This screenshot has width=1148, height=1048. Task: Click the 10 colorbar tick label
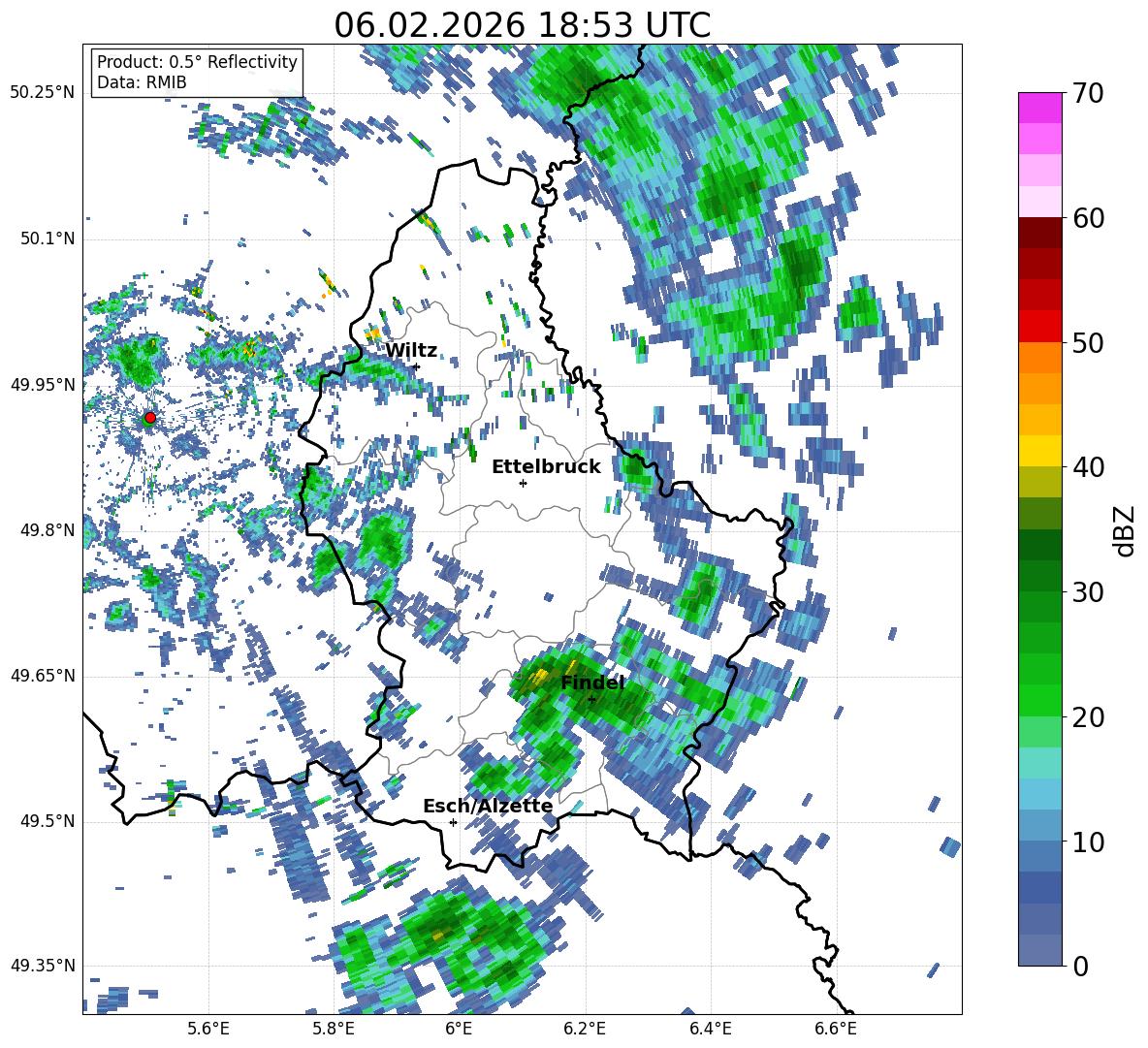[x=1088, y=842]
